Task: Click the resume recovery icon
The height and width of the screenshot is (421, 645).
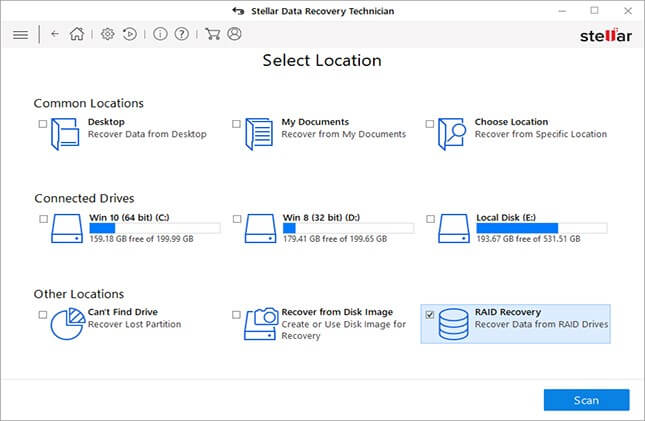Action: 130,34
